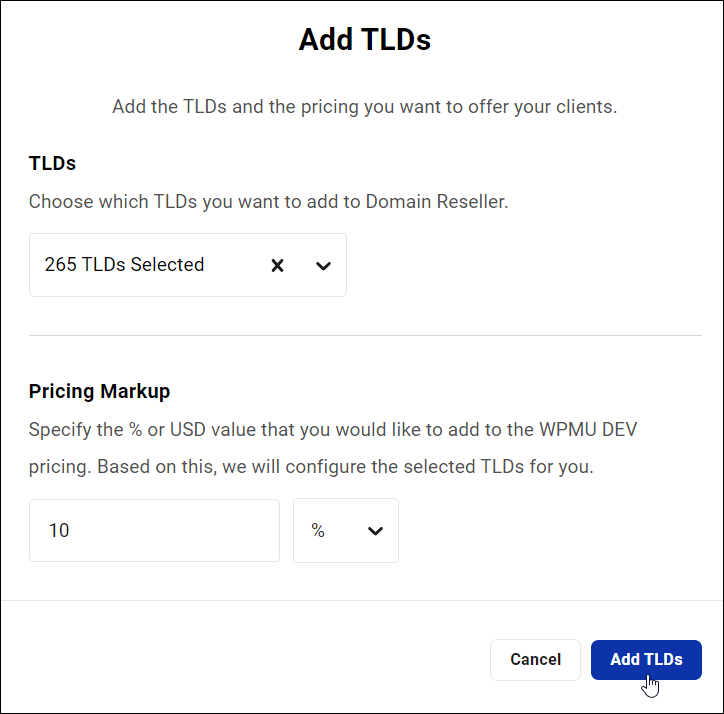The height and width of the screenshot is (714, 724).
Task: Clear the selected TLDs with the X icon
Action: (x=278, y=265)
